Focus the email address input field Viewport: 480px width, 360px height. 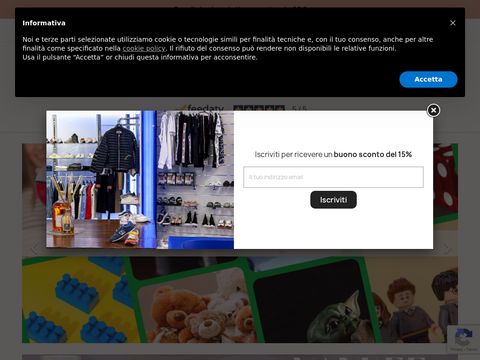tap(333, 177)
